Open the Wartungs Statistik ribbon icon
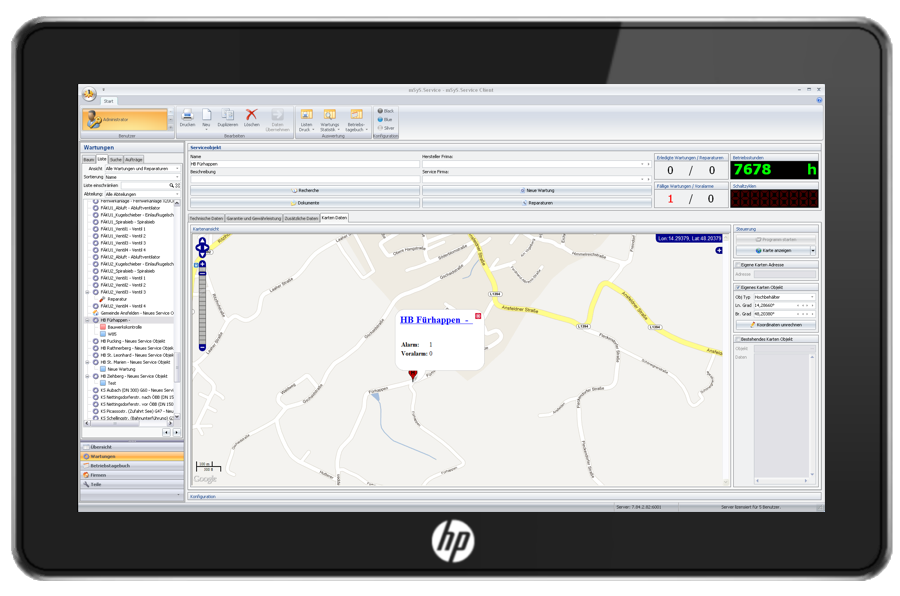The height and width of the screenshot is (596, 900). [330, 115]
